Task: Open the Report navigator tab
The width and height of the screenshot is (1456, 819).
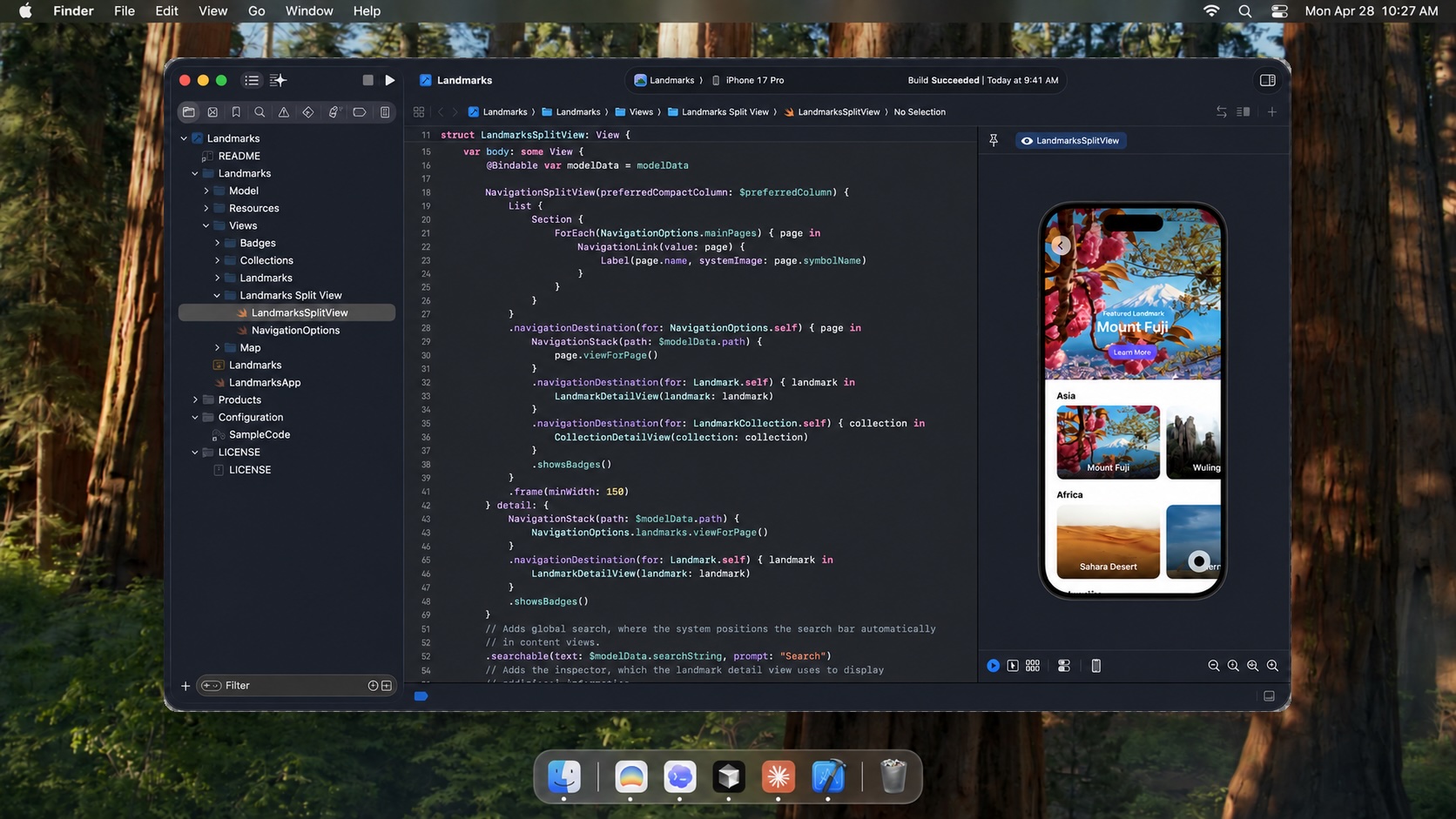Action: pyautogui.click(x=385, y=112)
